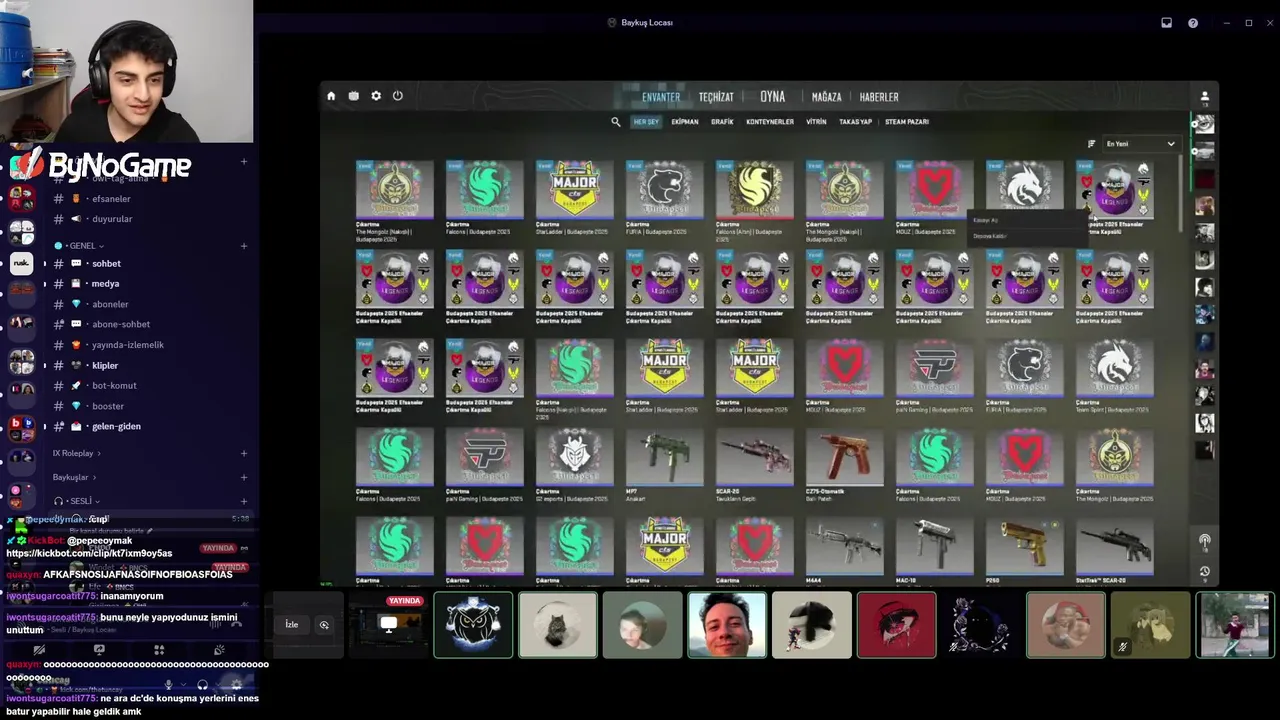This screenshot has width=1280, height=720.
Task: Click the inventory search magnifier icon
Action: 616,122
